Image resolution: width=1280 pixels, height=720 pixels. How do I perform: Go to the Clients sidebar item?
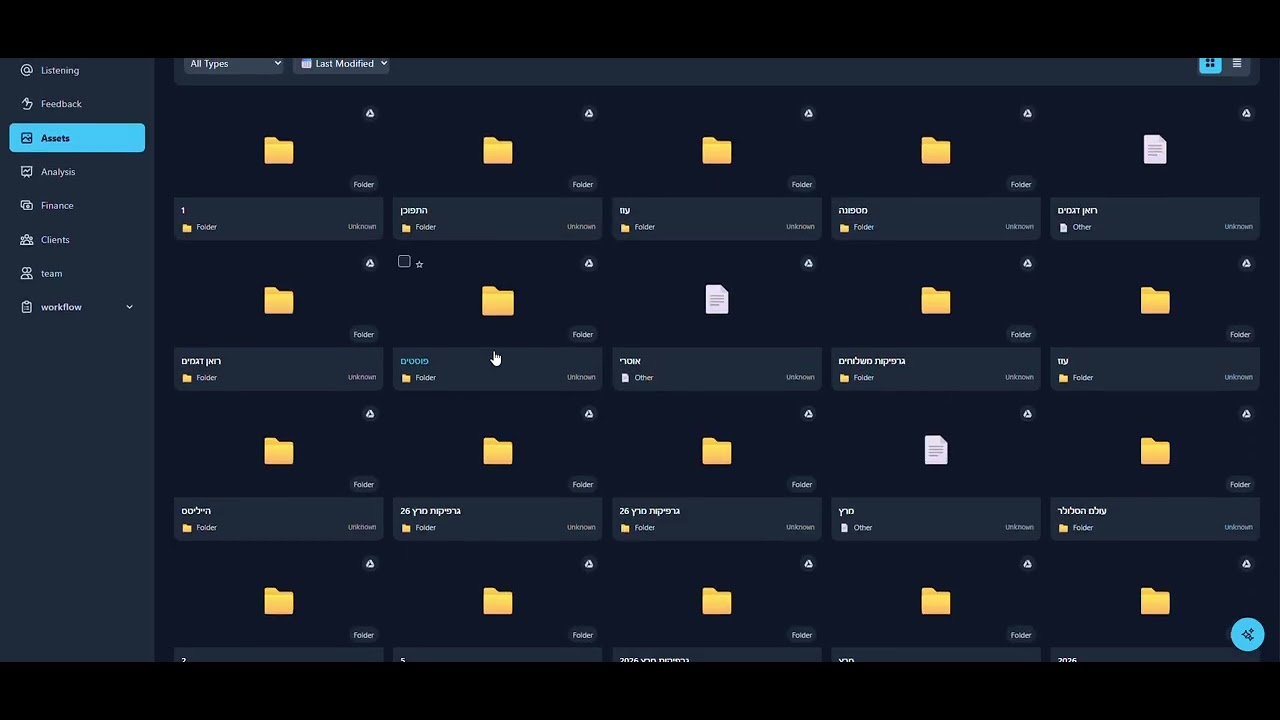click(x=77, y=240)
